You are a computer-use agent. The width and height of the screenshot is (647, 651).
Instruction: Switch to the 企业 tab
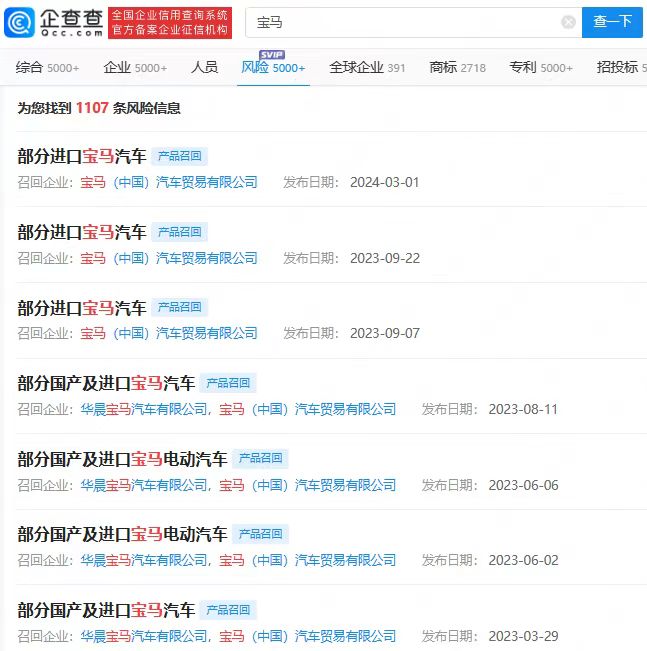pos(135,68)
